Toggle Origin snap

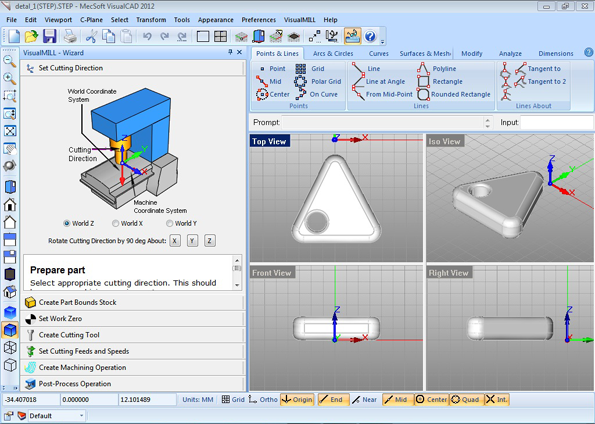click(298, 399)
